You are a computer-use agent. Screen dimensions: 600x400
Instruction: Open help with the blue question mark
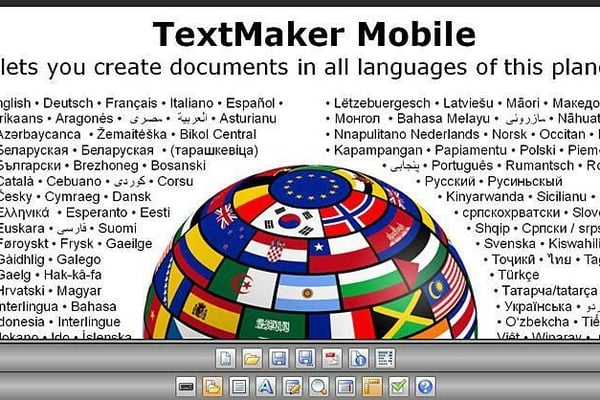425,385
